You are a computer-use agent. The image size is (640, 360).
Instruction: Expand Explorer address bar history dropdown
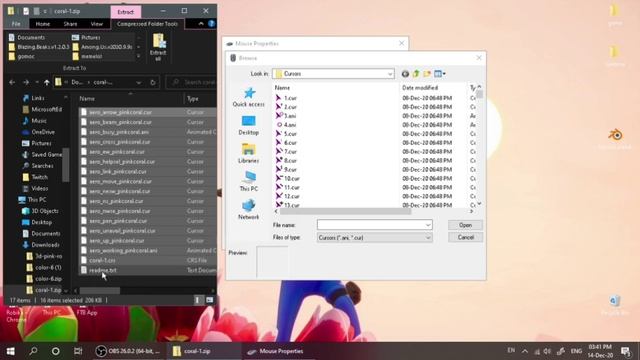point(139,82)
